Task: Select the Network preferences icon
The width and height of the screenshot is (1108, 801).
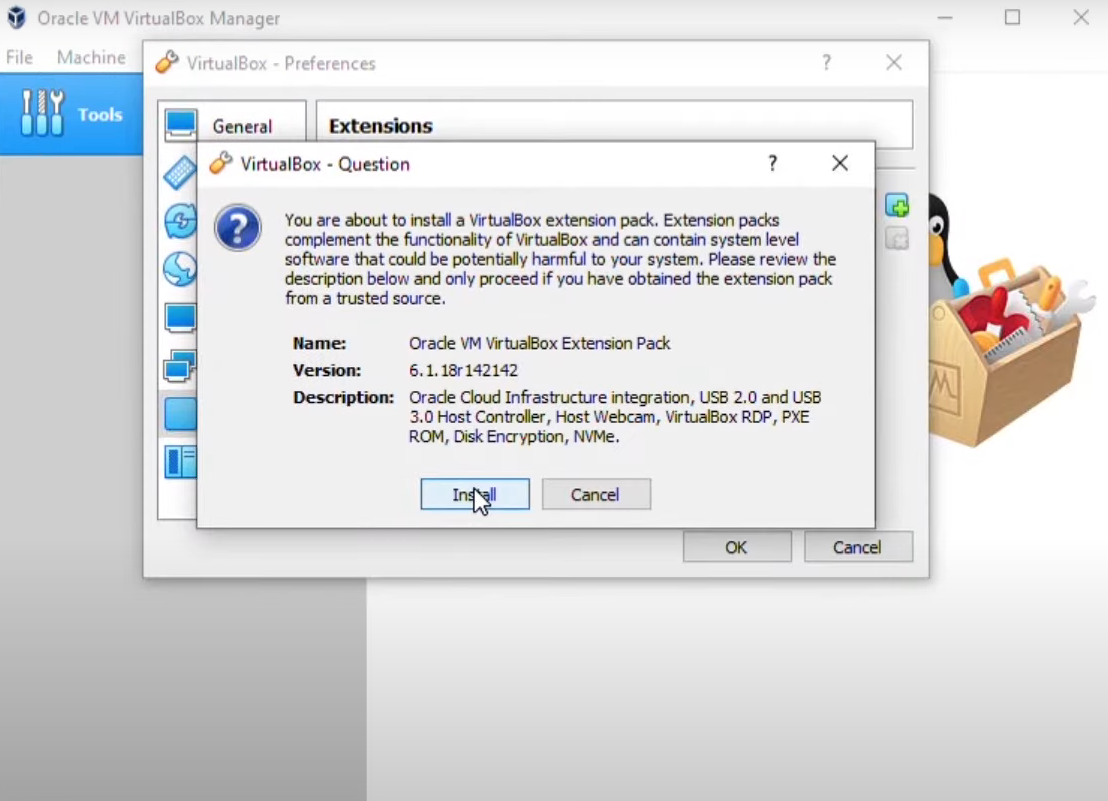Action: 179,367
